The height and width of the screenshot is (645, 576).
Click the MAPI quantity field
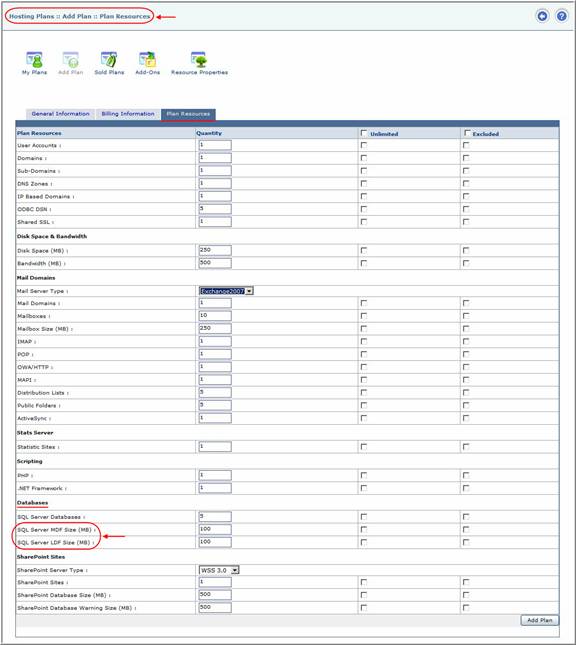215,380
